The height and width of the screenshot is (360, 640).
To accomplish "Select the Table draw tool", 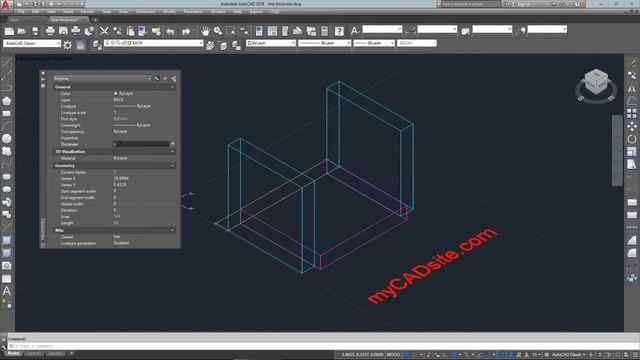I will (x=7, y=279).
